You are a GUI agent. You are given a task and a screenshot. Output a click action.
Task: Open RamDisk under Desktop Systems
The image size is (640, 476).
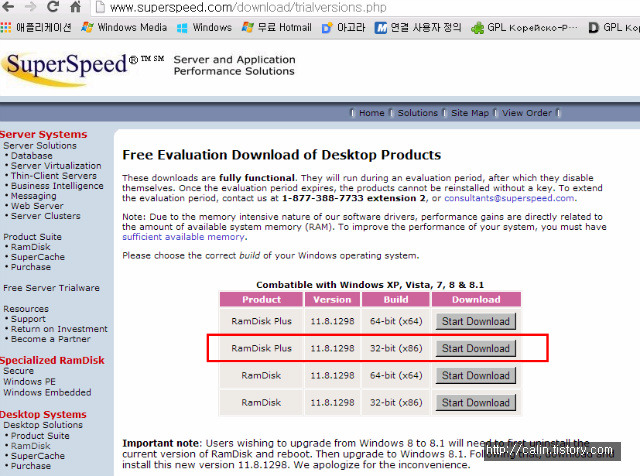30,446
